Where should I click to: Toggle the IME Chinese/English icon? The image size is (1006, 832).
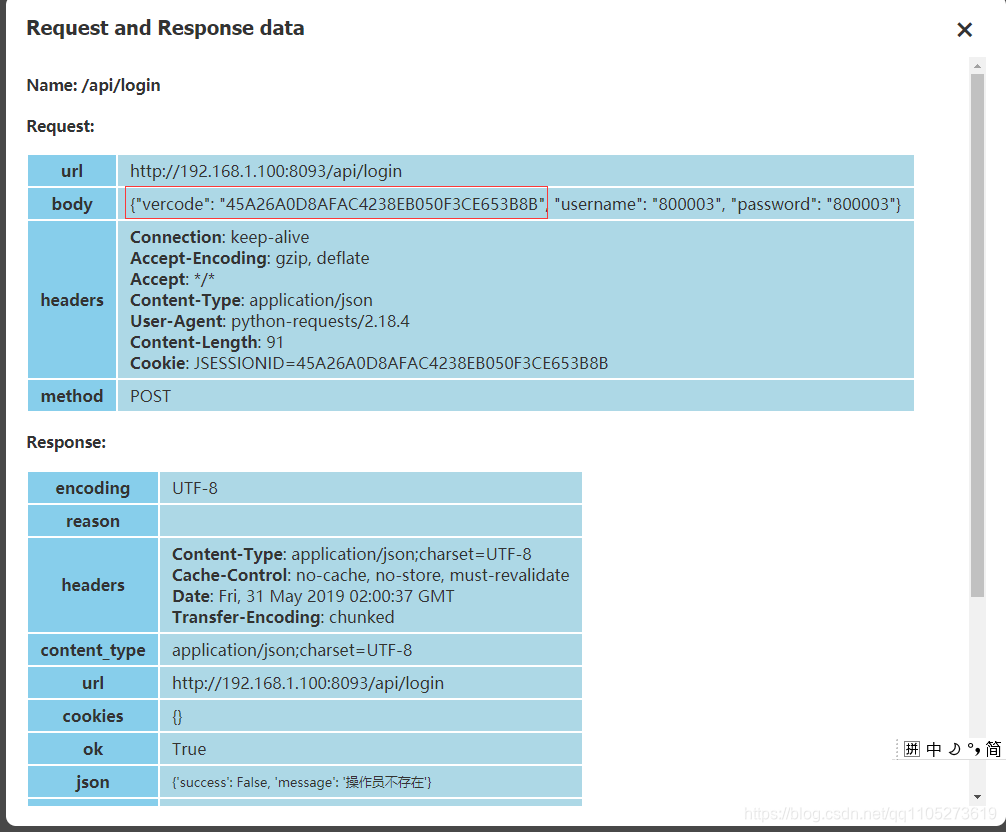(934, 749)
